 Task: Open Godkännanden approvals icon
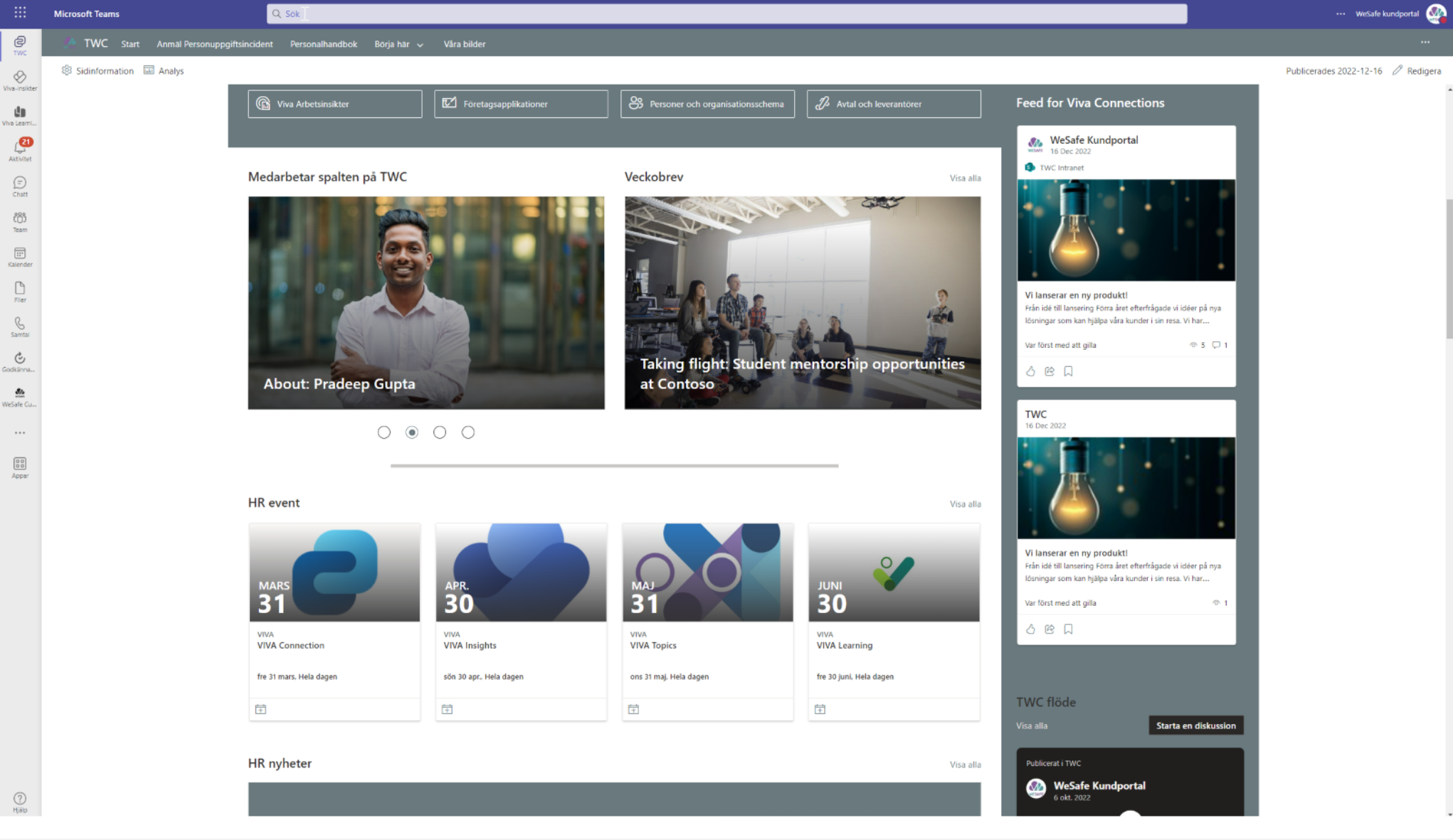[x=20, y=361]
